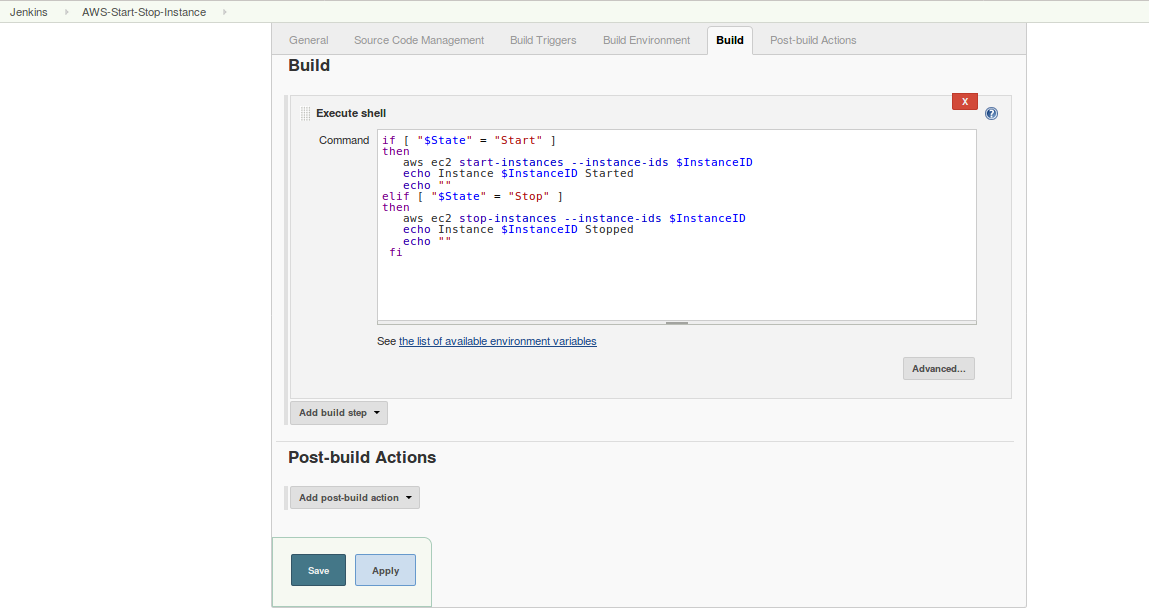
Task: Click the Jenkins breadcrumb link
Action: (x=29, y=12)
